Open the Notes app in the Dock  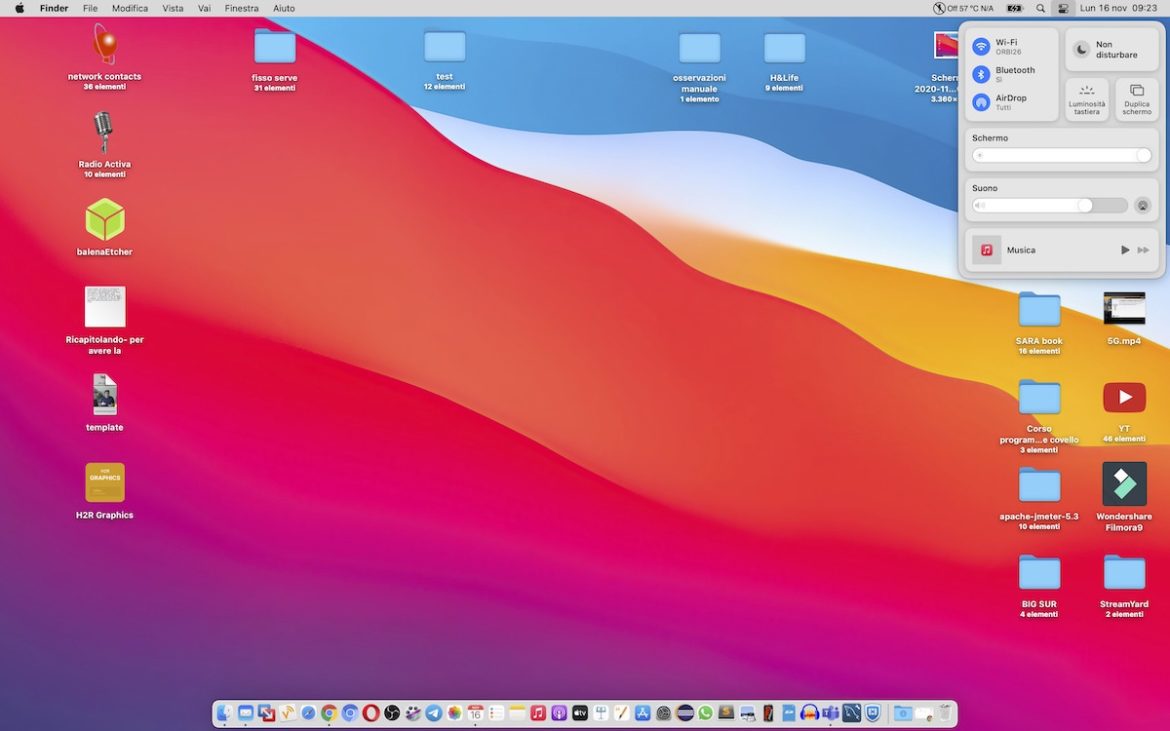click(x=517, y=713)
